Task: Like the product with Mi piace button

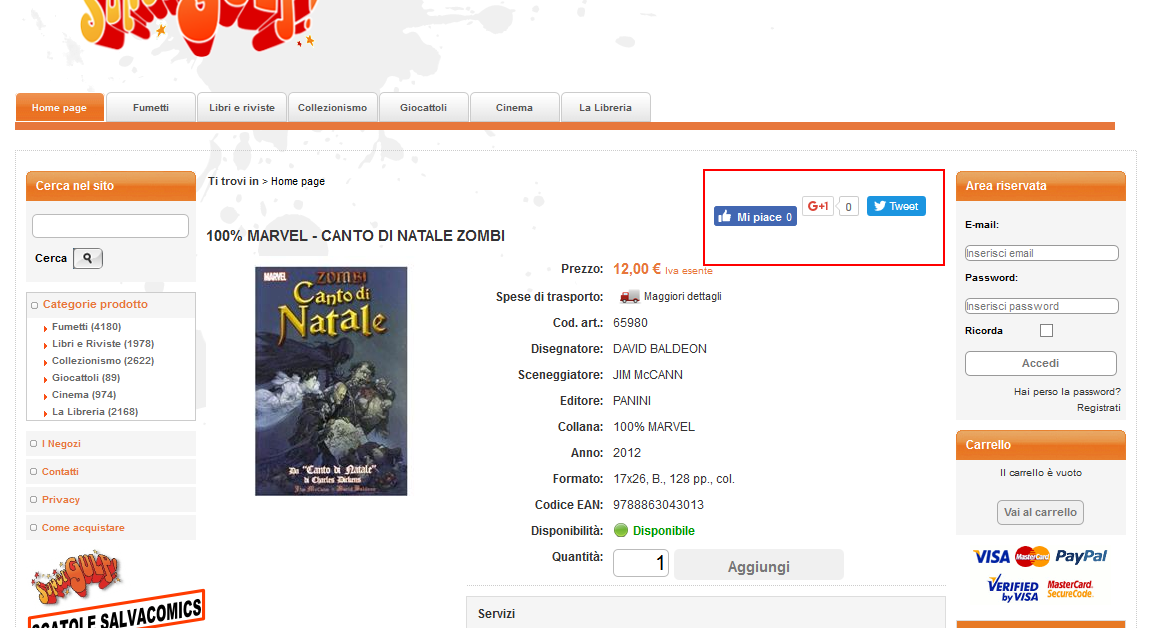Action: [755, 217]
